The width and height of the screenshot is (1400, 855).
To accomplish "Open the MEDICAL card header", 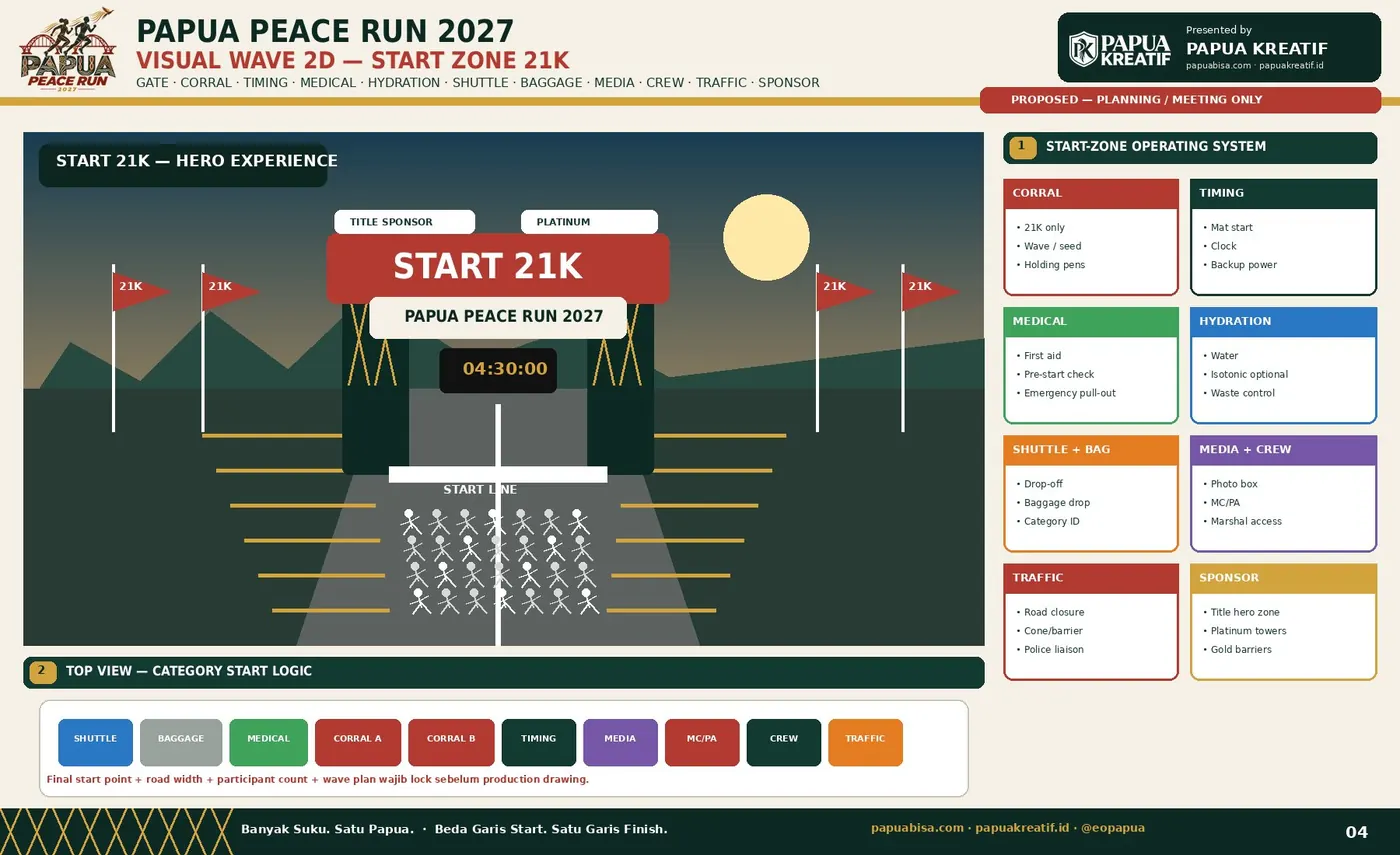I will [x=1091, y=322].
